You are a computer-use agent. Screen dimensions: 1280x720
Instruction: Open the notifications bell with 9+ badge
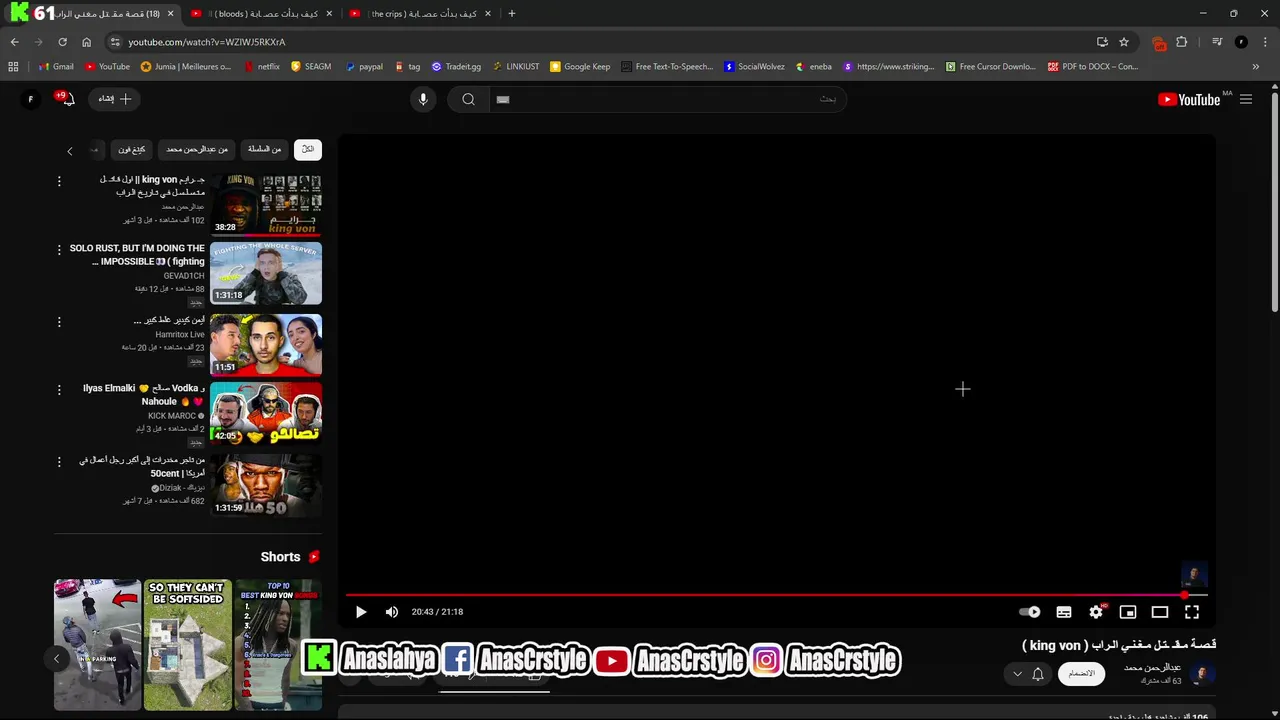pos(67,99)
